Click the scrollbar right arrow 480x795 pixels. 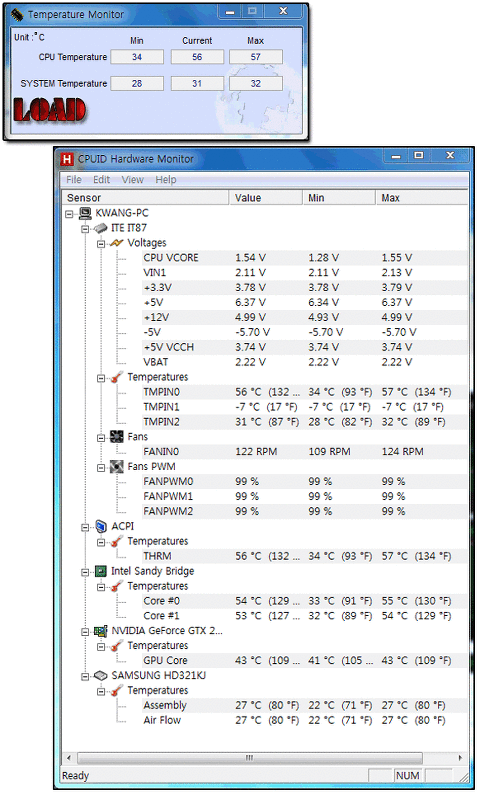pos(460,758)
